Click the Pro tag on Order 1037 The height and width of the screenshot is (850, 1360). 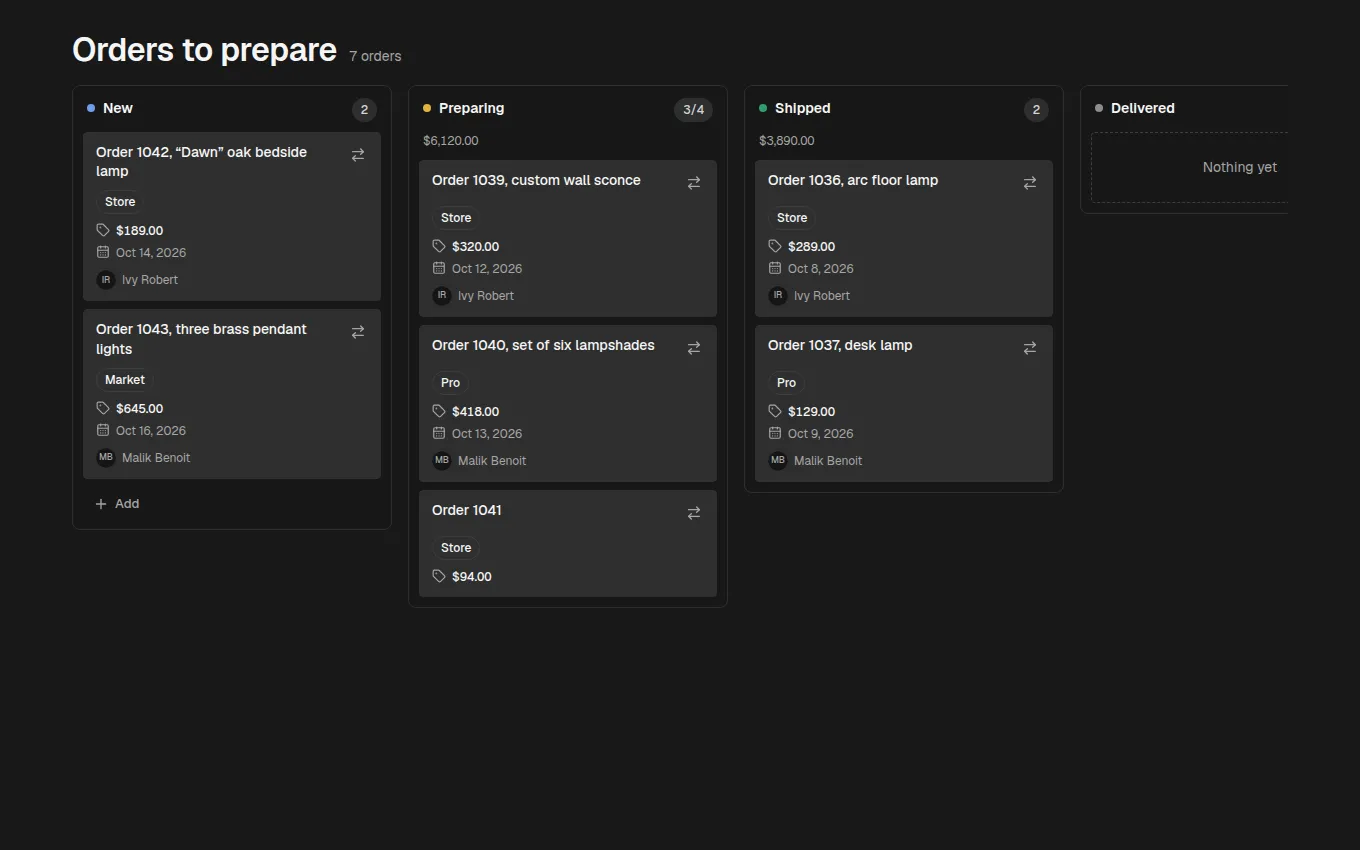(x=787, y=383)
